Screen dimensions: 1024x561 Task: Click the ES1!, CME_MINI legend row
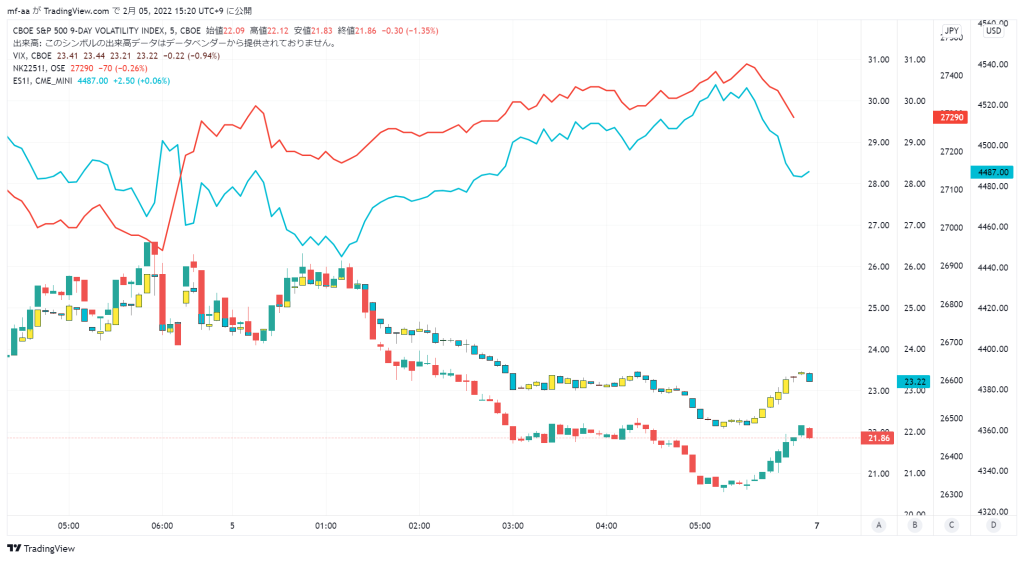[91, 81]
